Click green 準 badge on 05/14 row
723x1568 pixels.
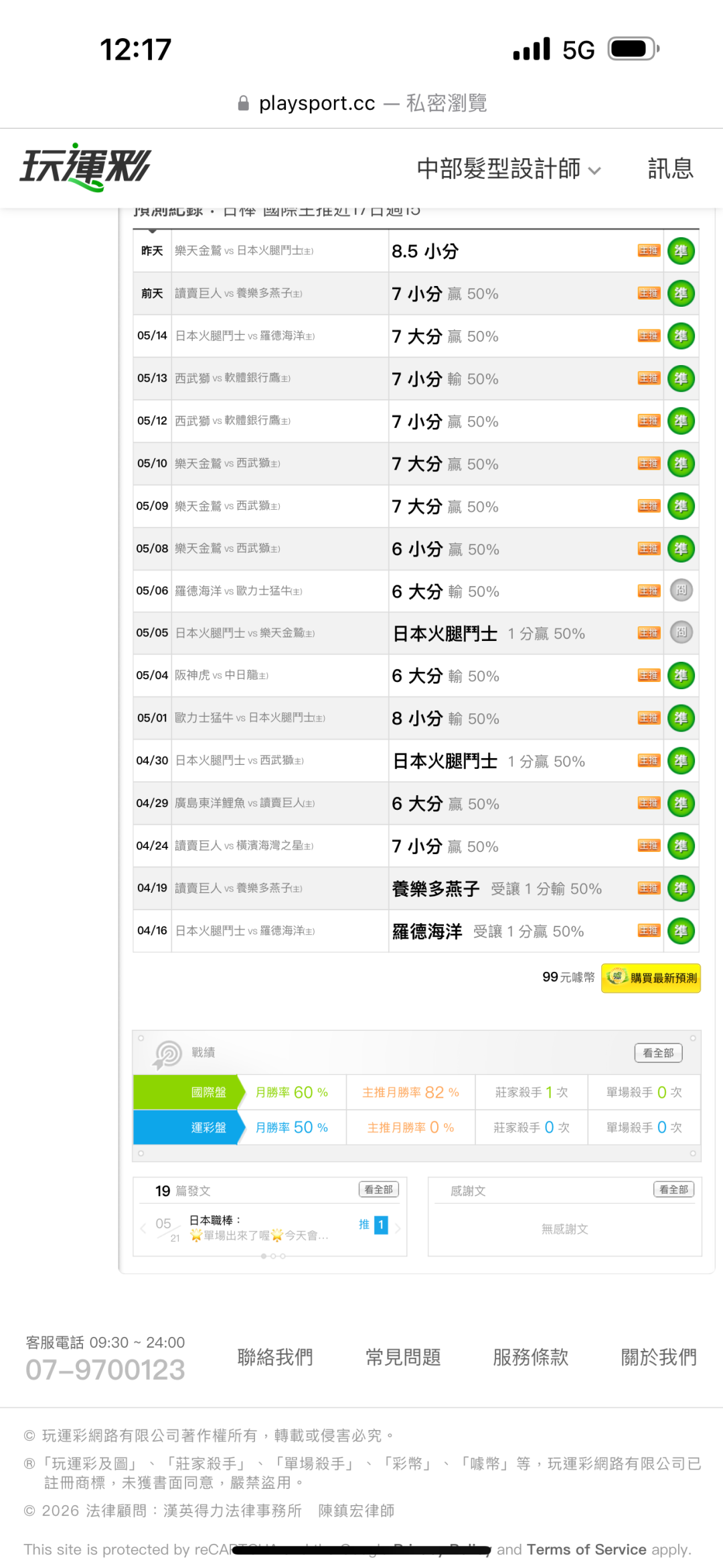(681, 336)
